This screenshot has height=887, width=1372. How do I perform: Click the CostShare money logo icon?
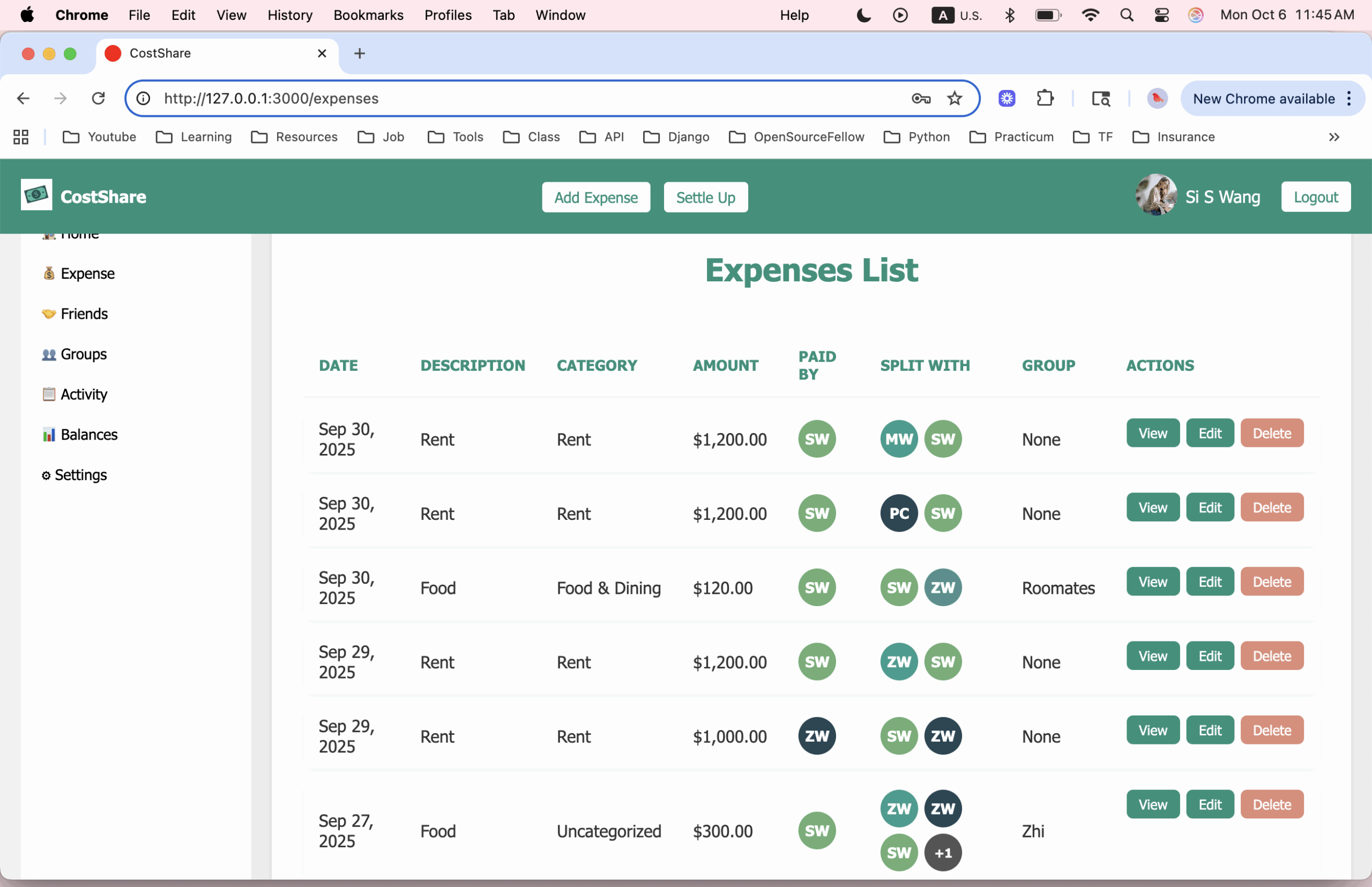tap(36, 195)
